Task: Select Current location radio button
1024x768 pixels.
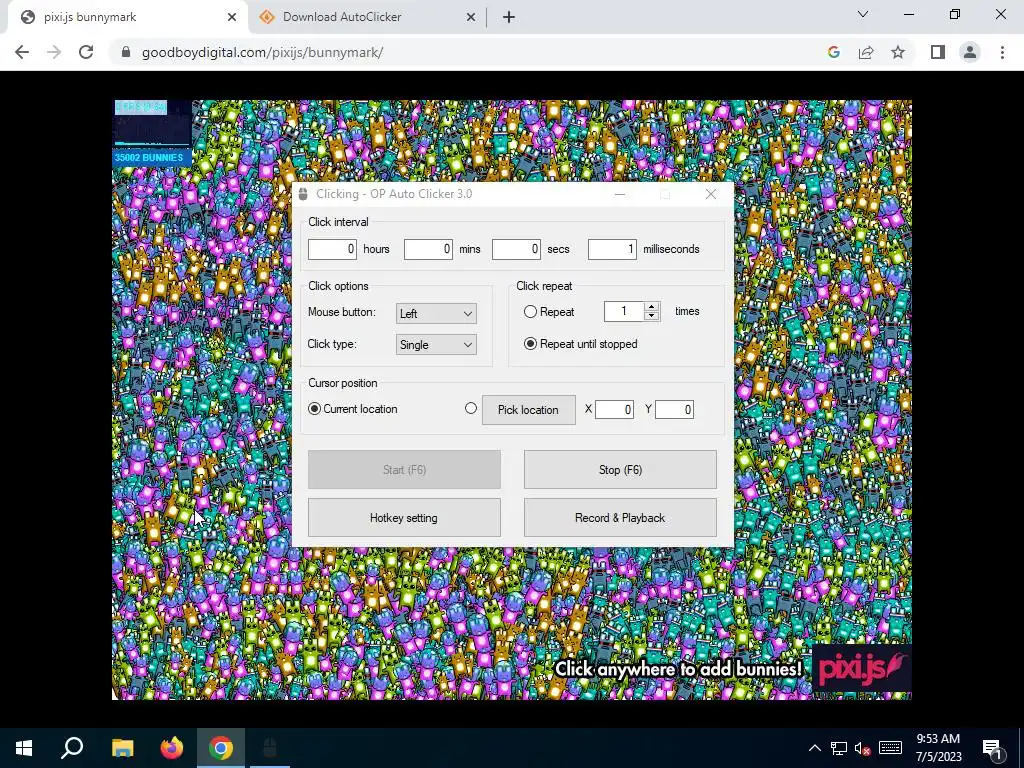Action: (x=314, y=409)
